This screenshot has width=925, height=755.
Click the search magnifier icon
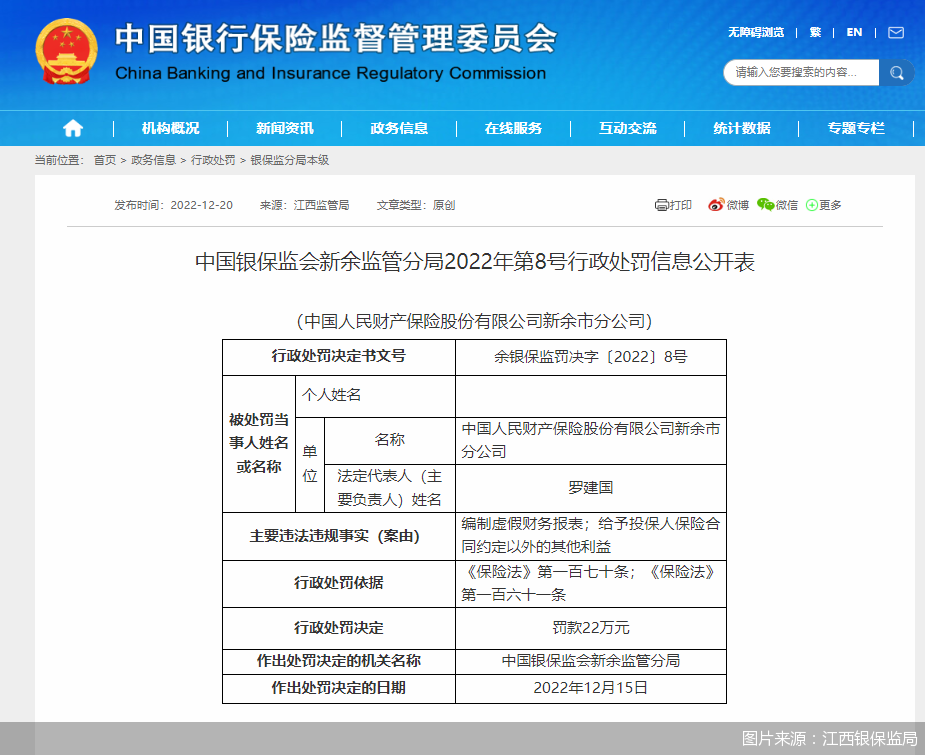point(895,72)
